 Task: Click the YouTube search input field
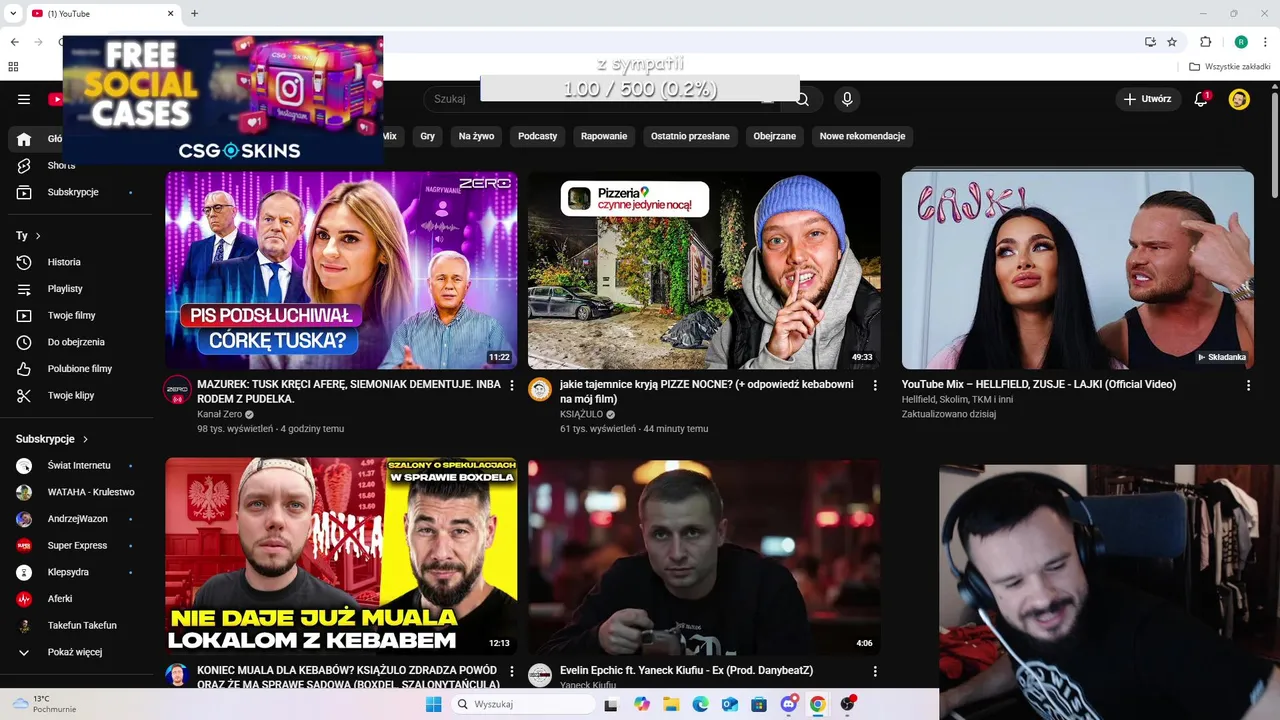(x=600, y=99)
